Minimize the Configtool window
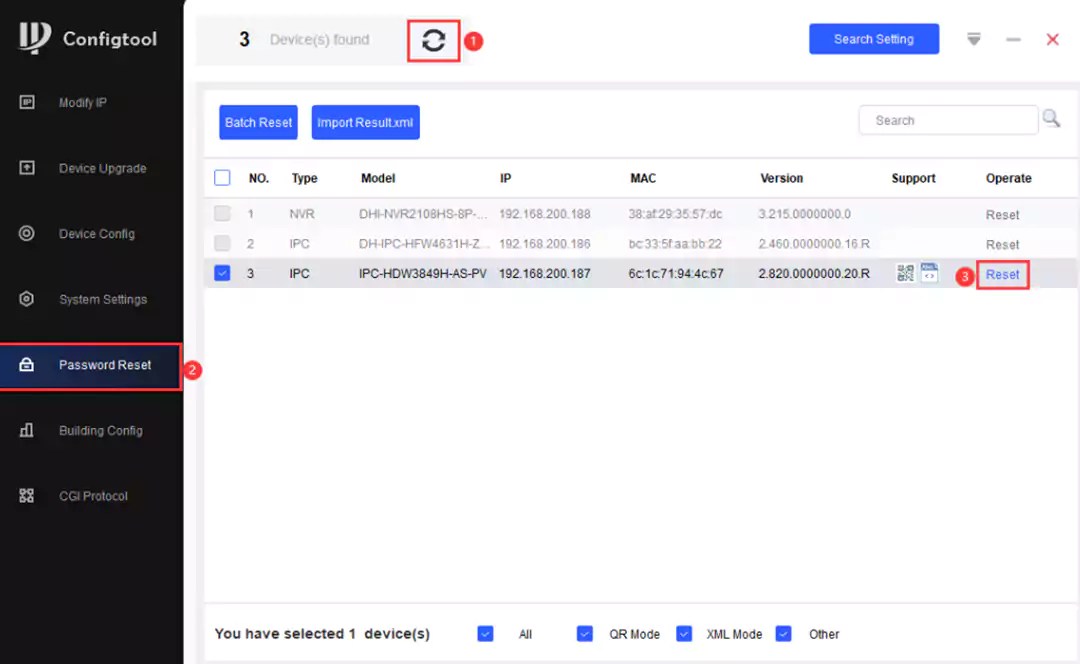Screen dimensions: 1080x664 point(1013,39)
